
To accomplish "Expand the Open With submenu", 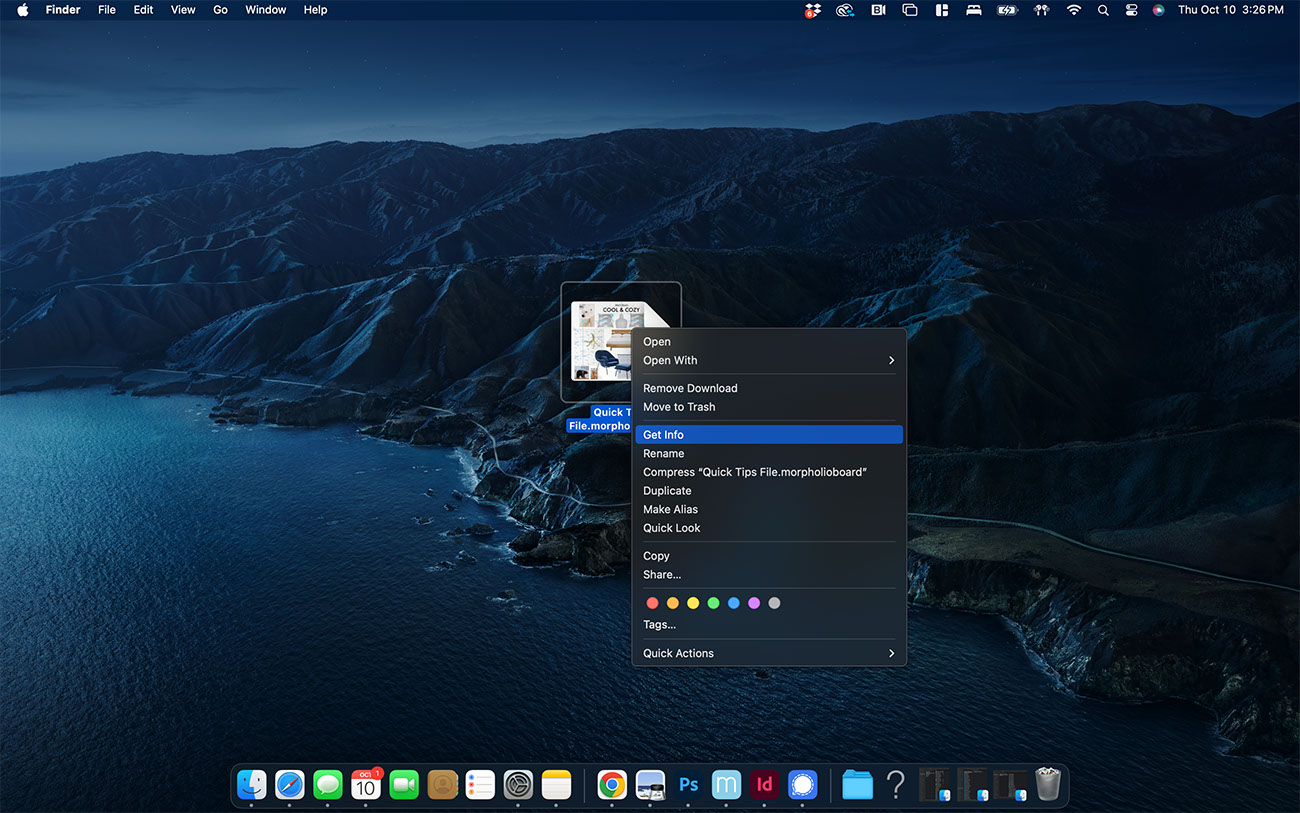I will 768,360.
